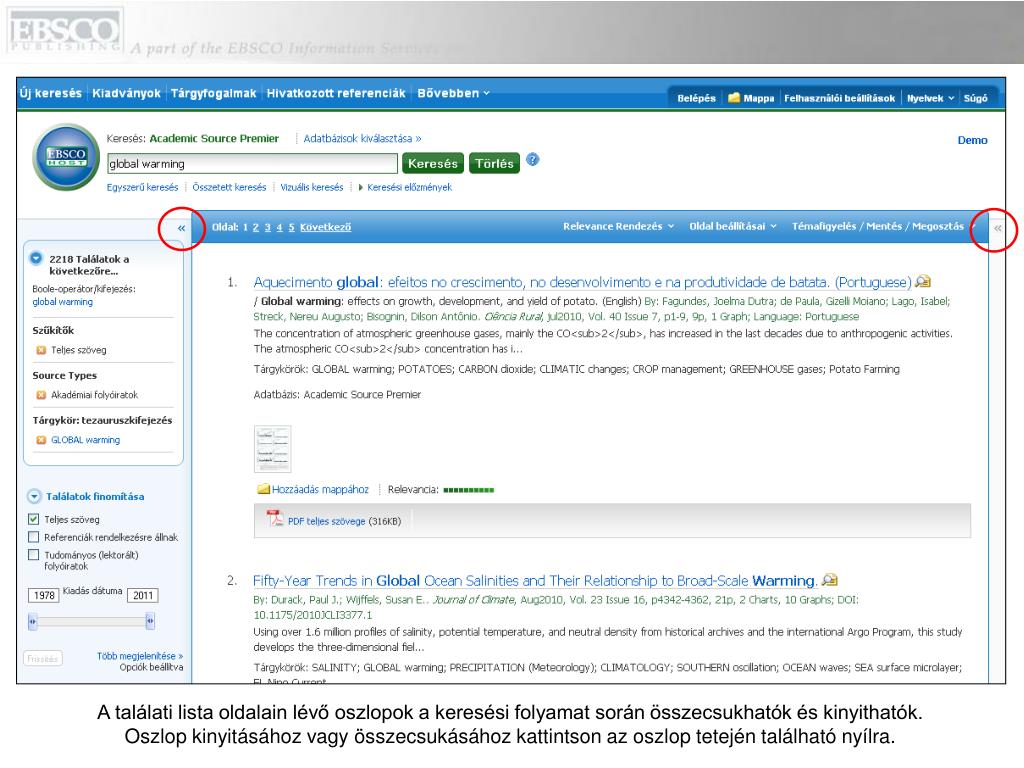Click Belépés to sign in
This screenshot has height=768, width=1024.
point(696,98)
